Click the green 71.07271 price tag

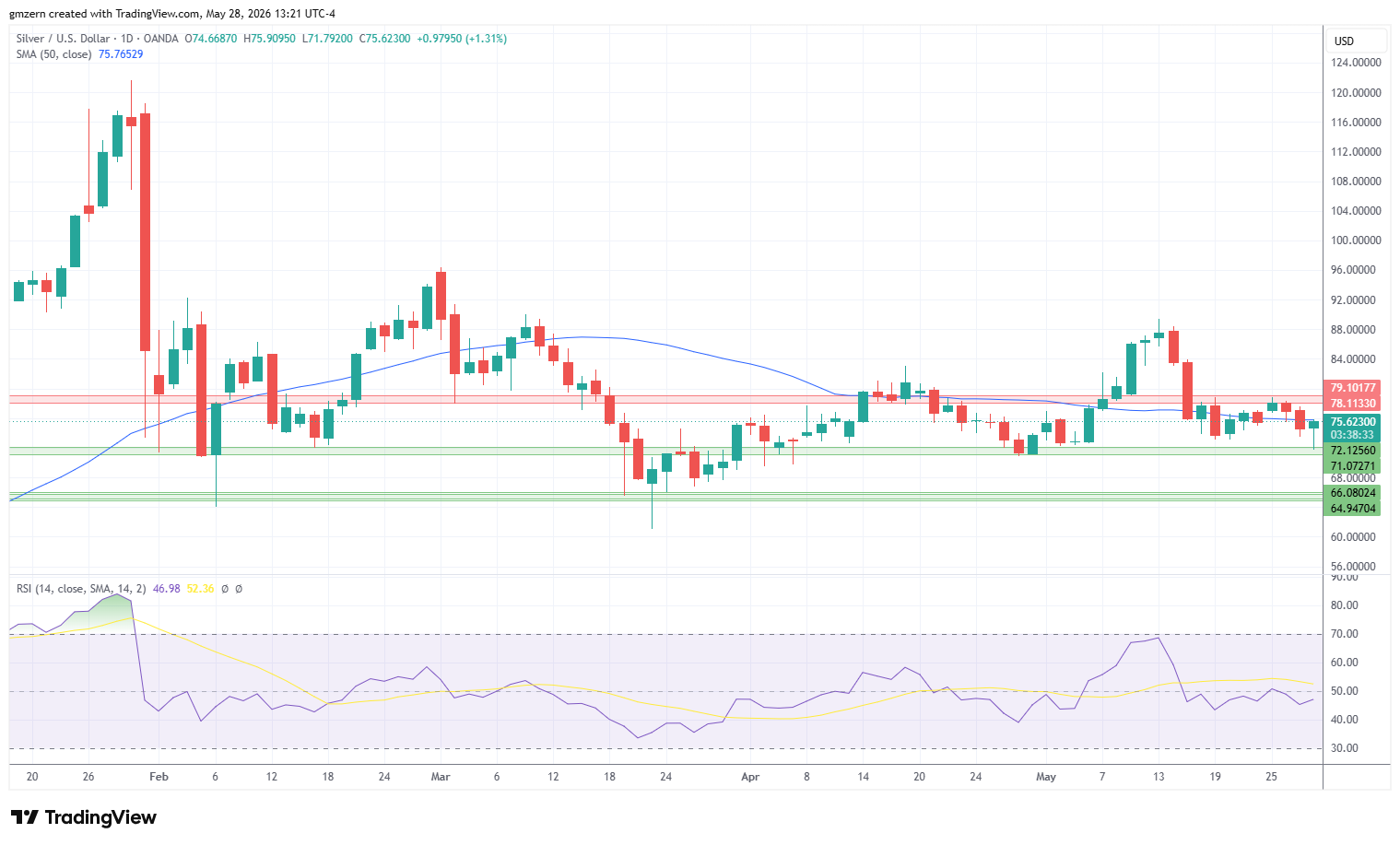(x=1353, y=466)
